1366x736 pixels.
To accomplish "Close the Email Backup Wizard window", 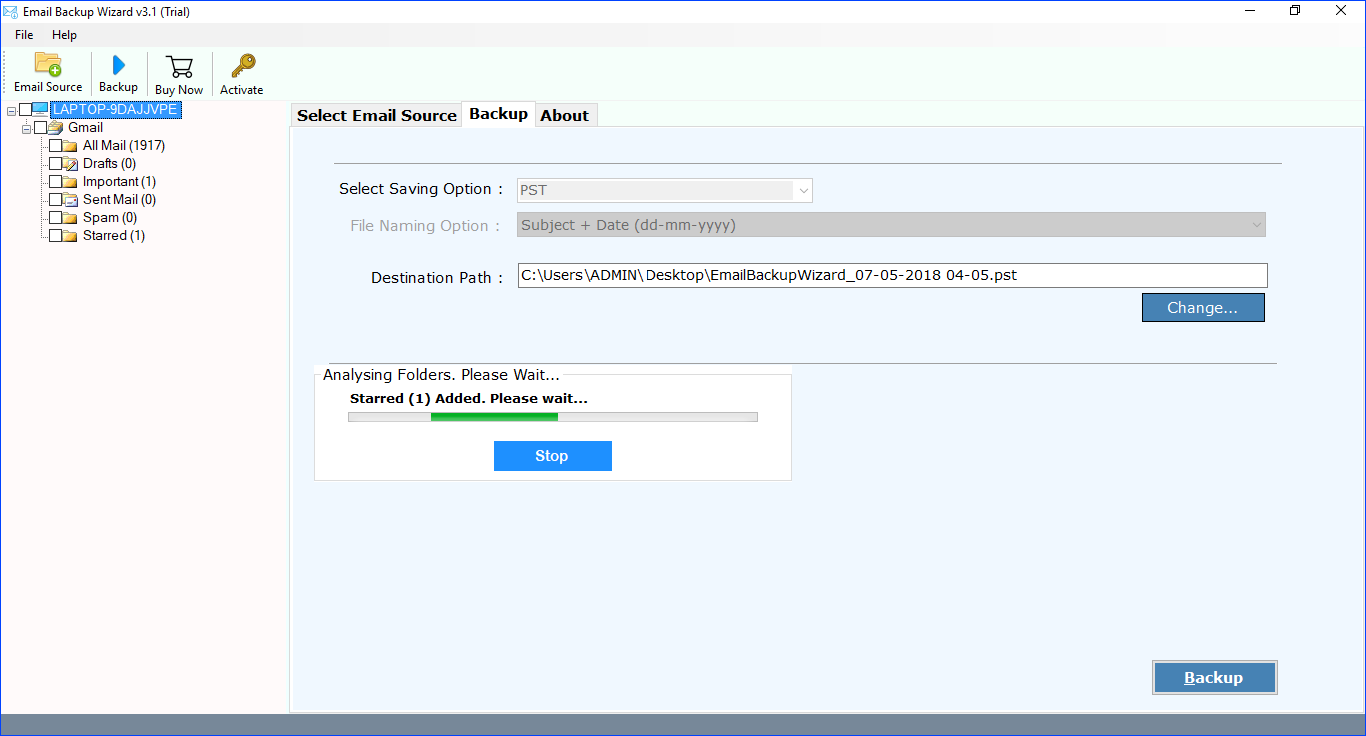I will [x=1342, y=11].
